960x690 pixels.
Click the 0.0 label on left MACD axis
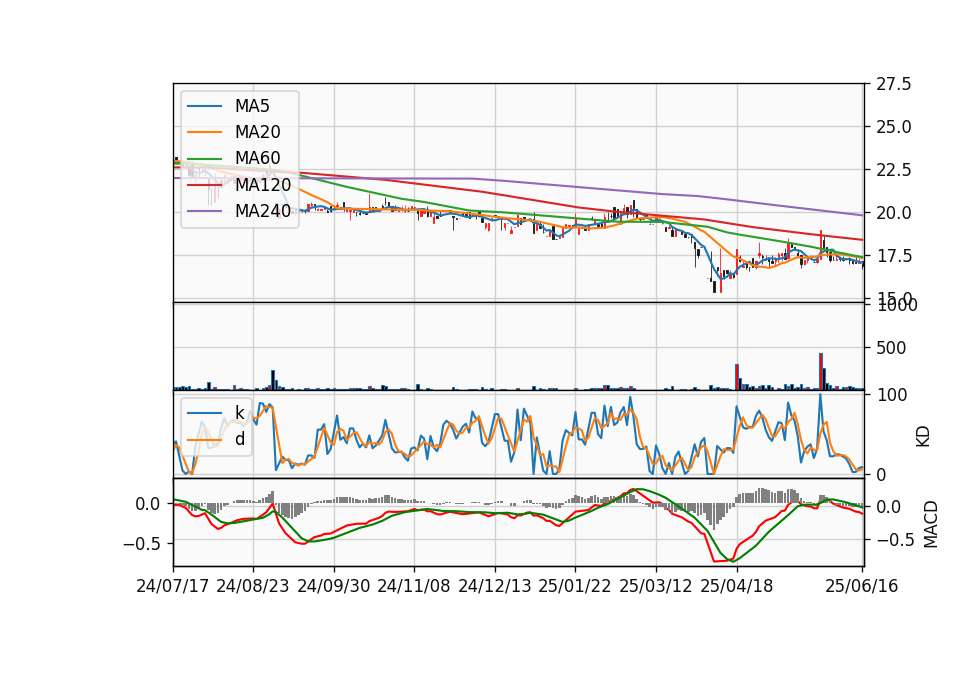pos(148,504)
